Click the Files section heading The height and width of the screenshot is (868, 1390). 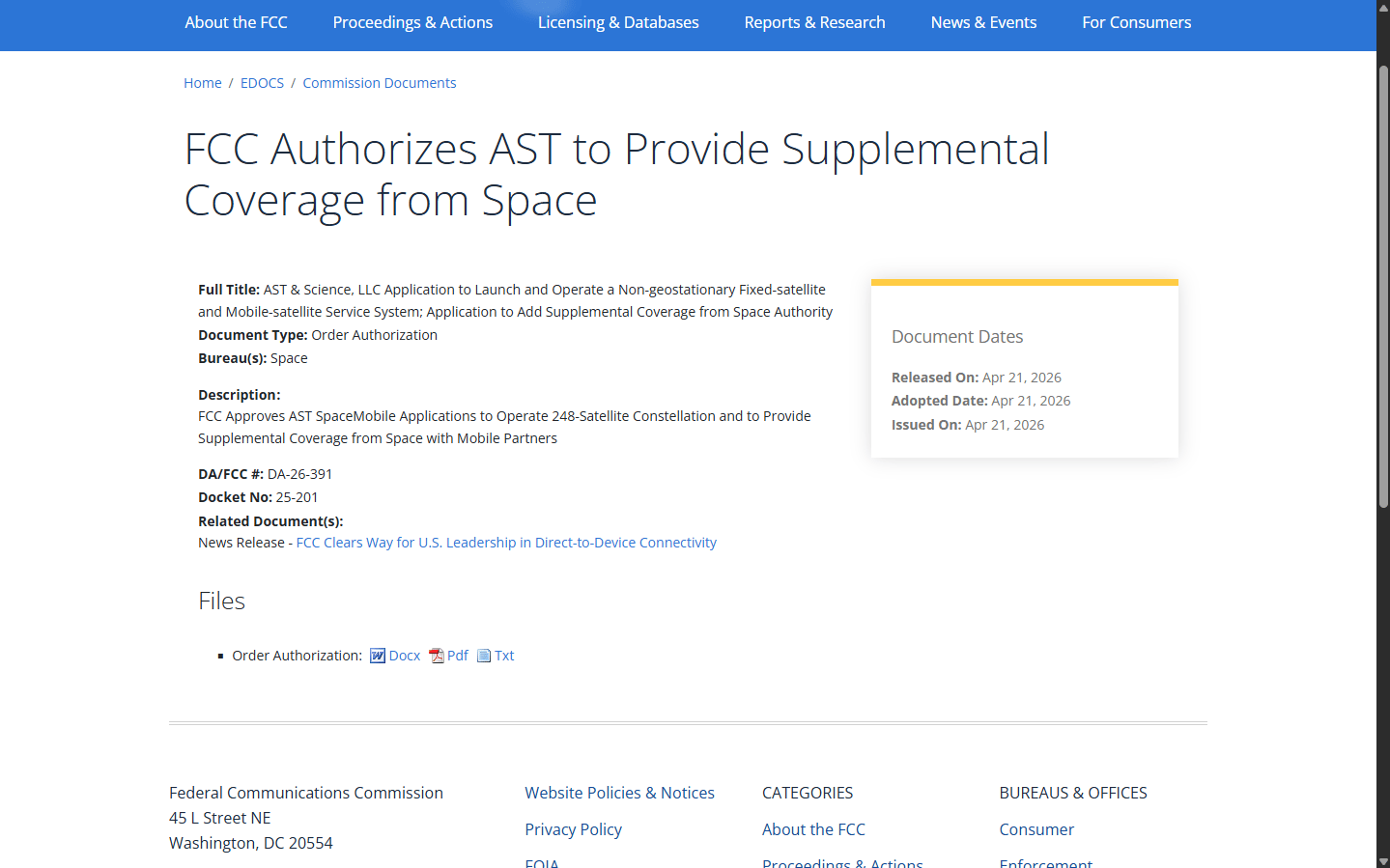point(221,601)
